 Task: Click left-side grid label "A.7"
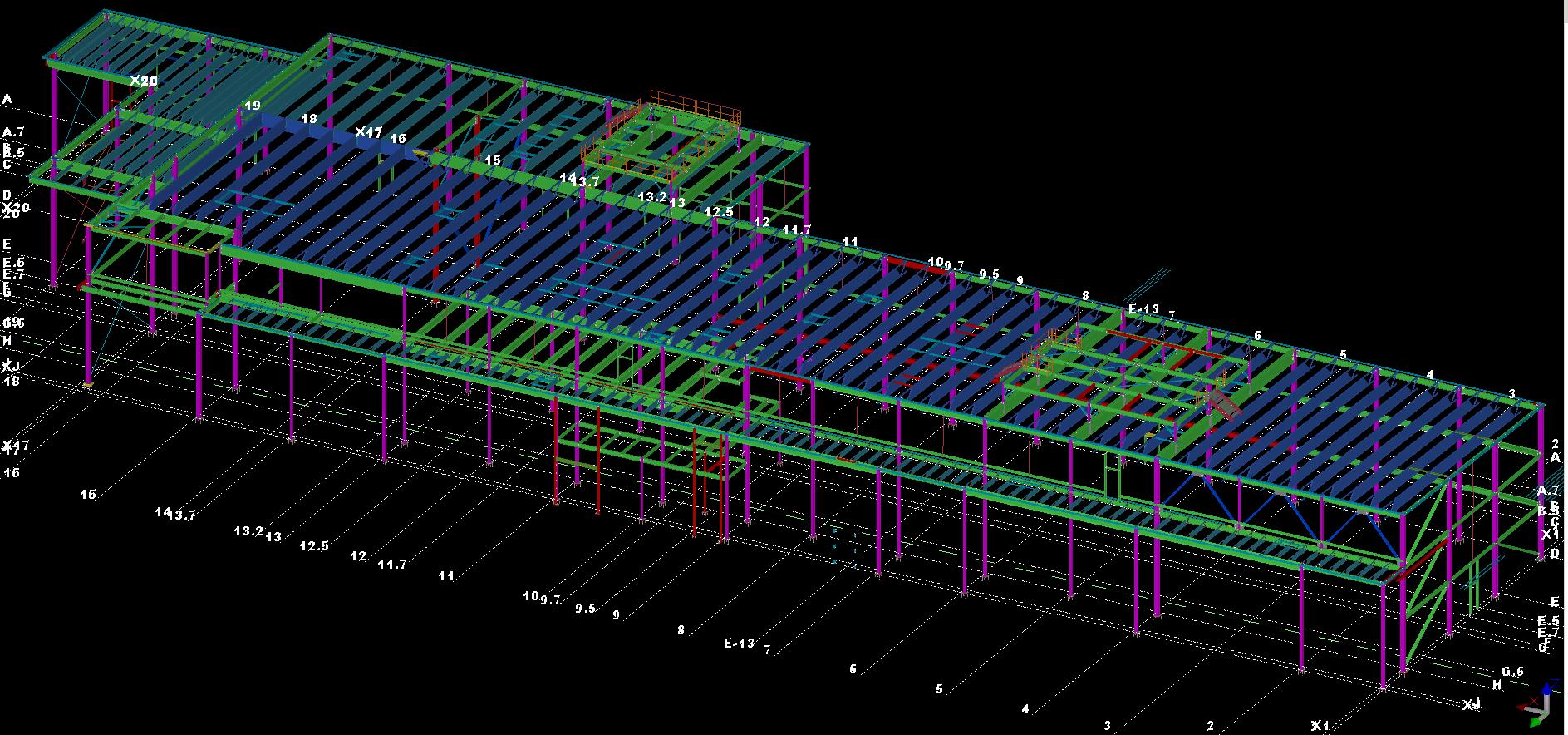(14, 132)
